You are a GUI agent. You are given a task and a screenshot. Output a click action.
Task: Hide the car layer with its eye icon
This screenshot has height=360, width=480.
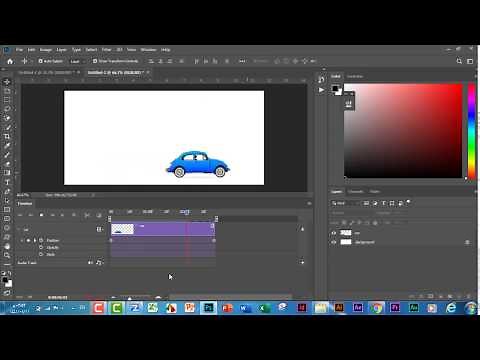pyautogui.click(x=334, y=233)
